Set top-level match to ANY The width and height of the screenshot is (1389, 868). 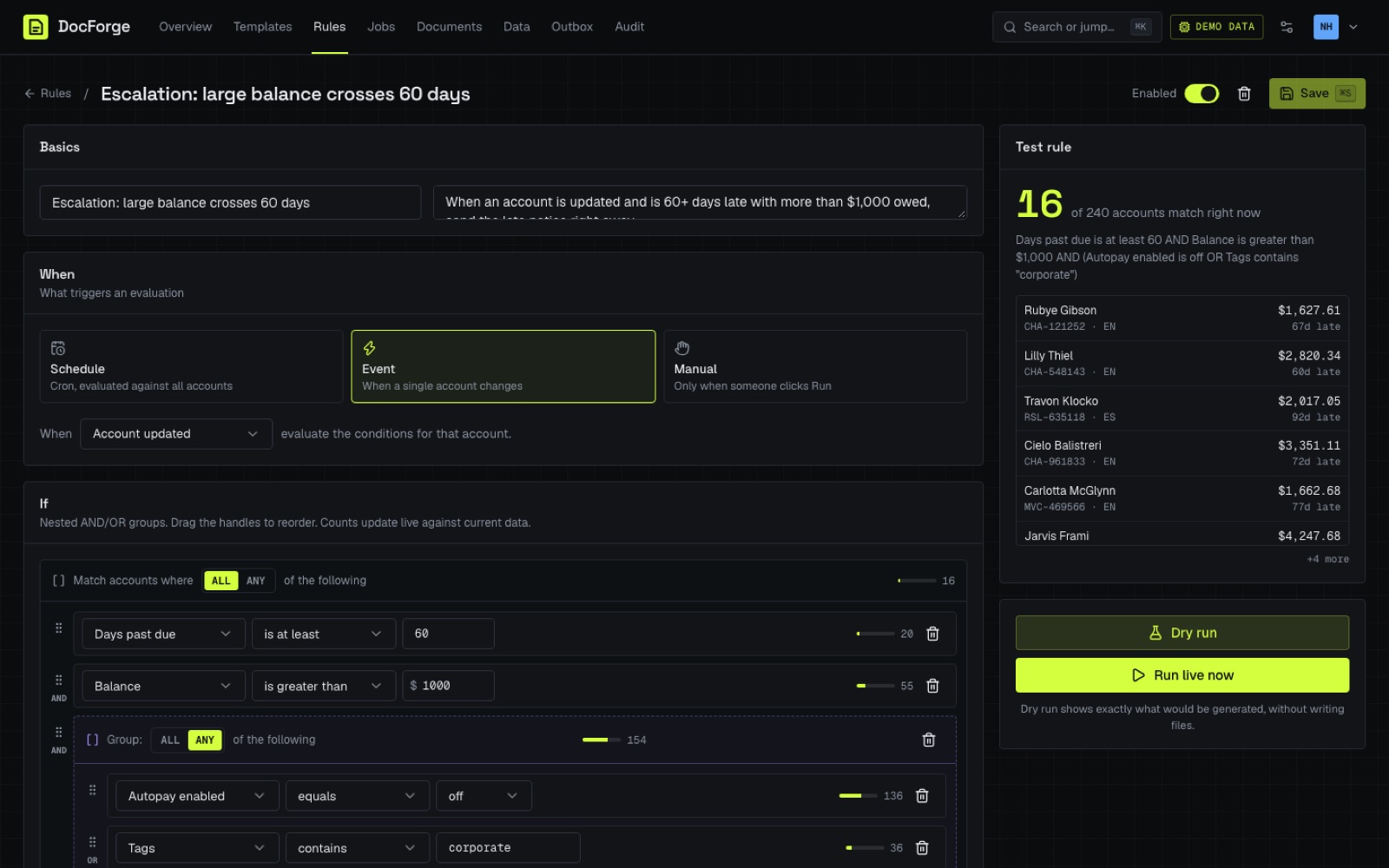pyautogui.click(x=256, y=581)
